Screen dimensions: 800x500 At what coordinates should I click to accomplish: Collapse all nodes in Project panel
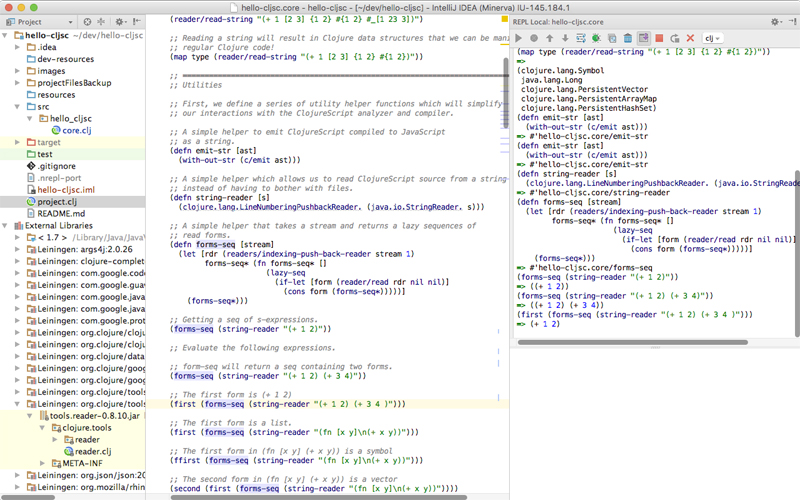coord(101,22)
